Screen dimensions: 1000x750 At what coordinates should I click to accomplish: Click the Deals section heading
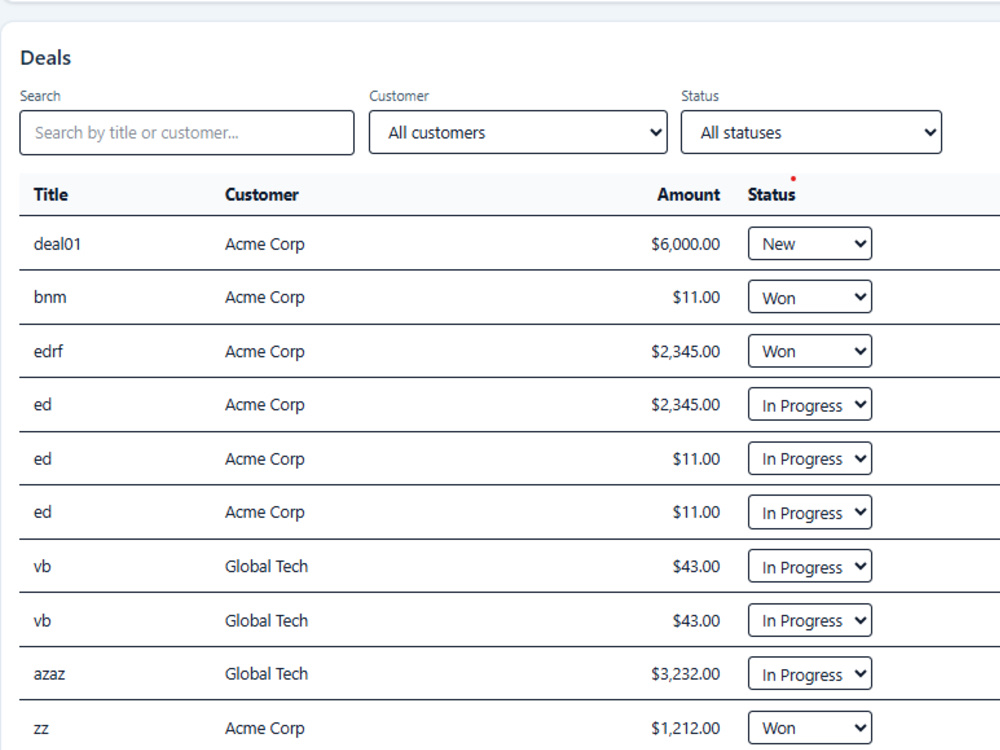click(46, 58)
